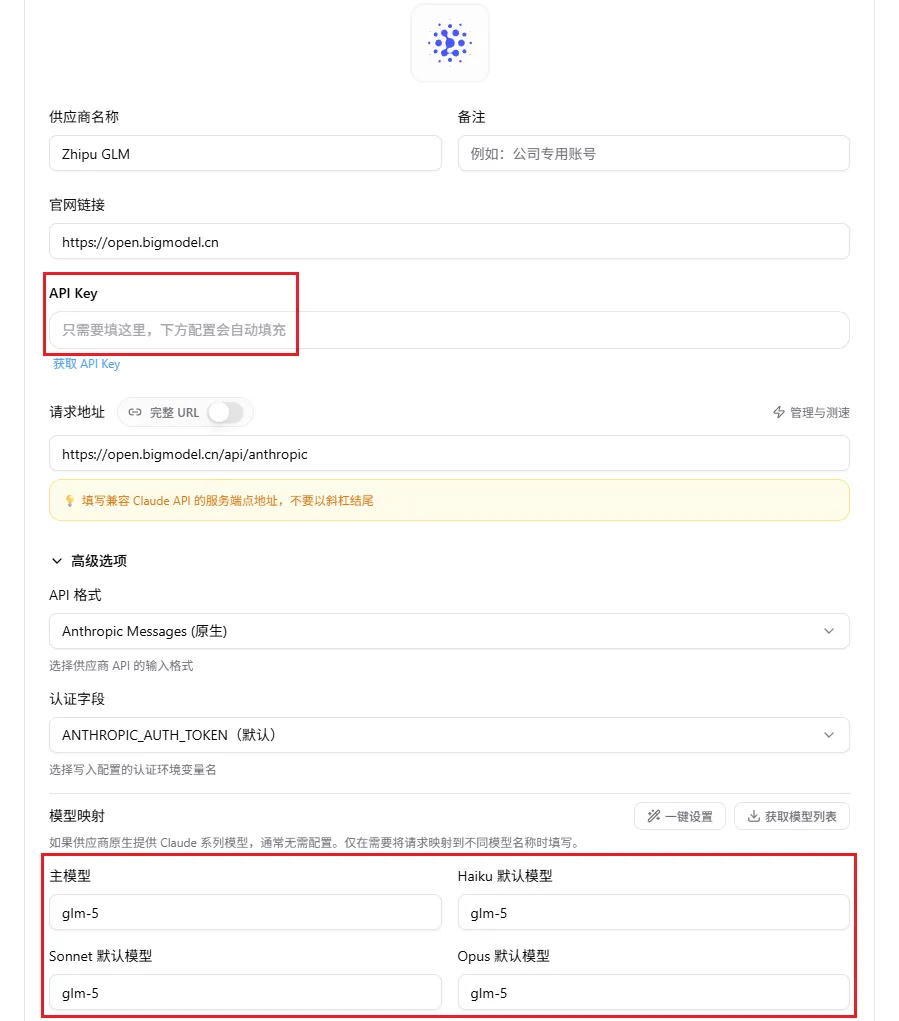Image resolution: width=899 pixels, height=1021 pixels.
Task: Click the orange Claude API endpoint hint text
Action: [x=227, y=501]
